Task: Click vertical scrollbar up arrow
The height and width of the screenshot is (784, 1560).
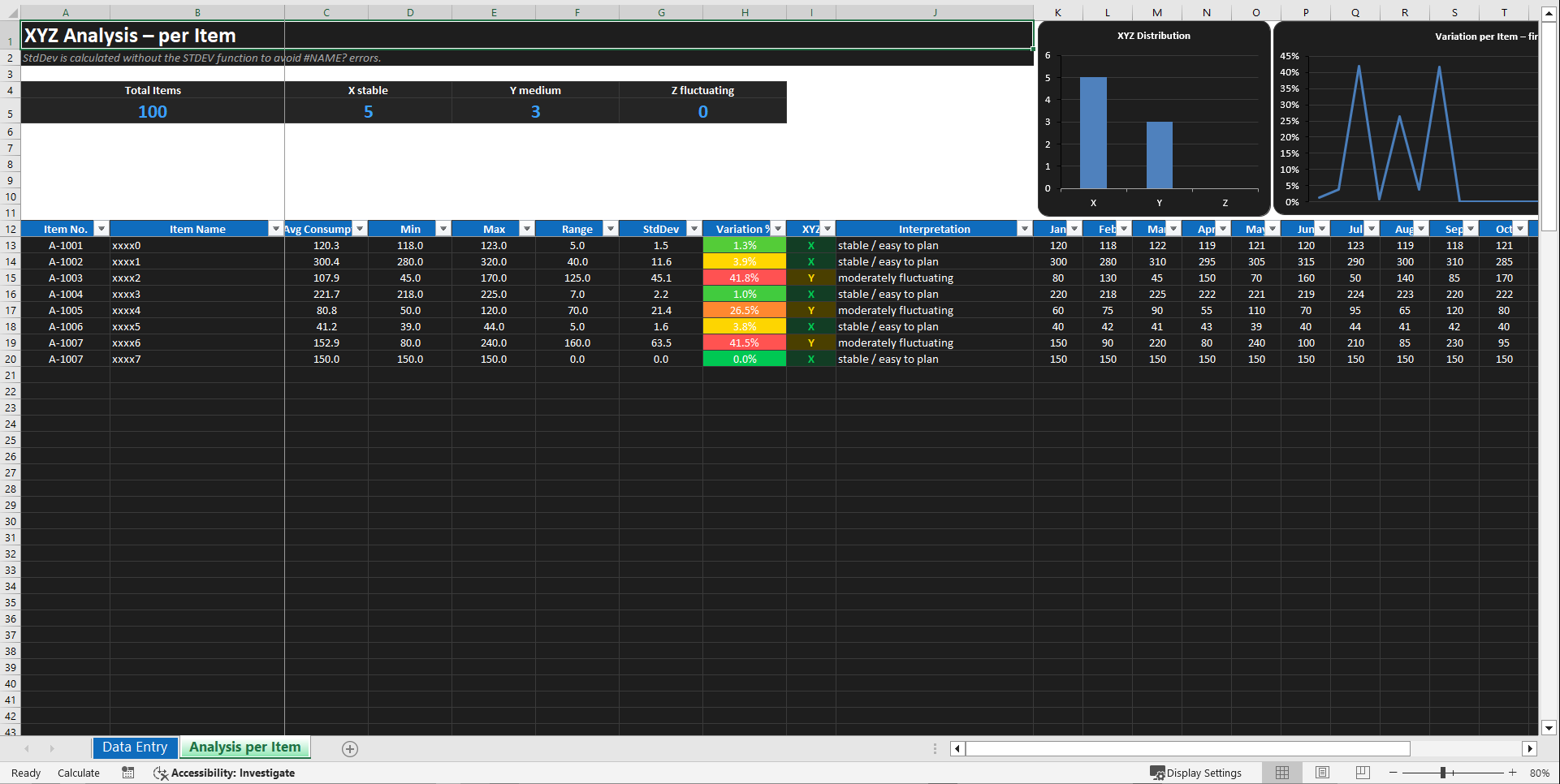Action: [1549, 13]
